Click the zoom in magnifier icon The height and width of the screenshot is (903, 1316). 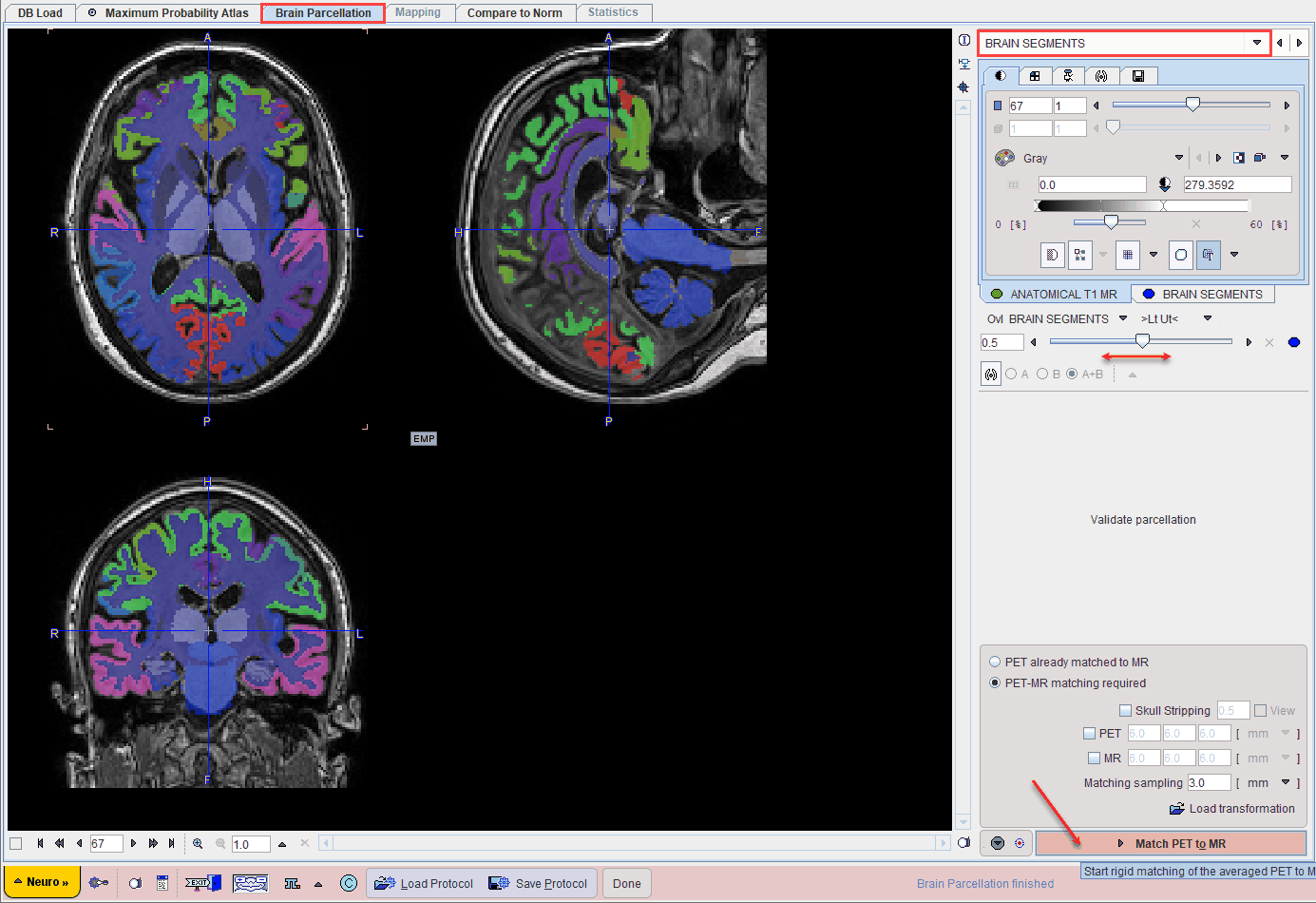tap(198, 843)
